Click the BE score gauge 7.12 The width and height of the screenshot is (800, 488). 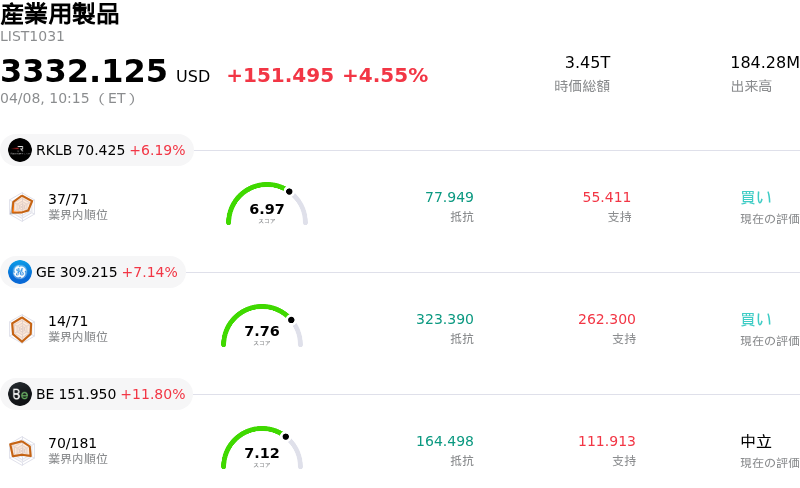tap(262, 449)
